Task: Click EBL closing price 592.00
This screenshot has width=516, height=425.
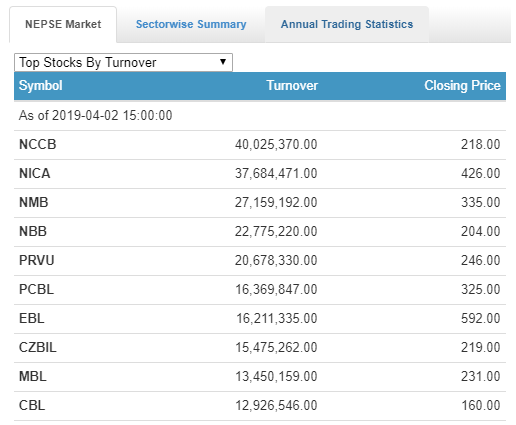Action: point(481,318)
